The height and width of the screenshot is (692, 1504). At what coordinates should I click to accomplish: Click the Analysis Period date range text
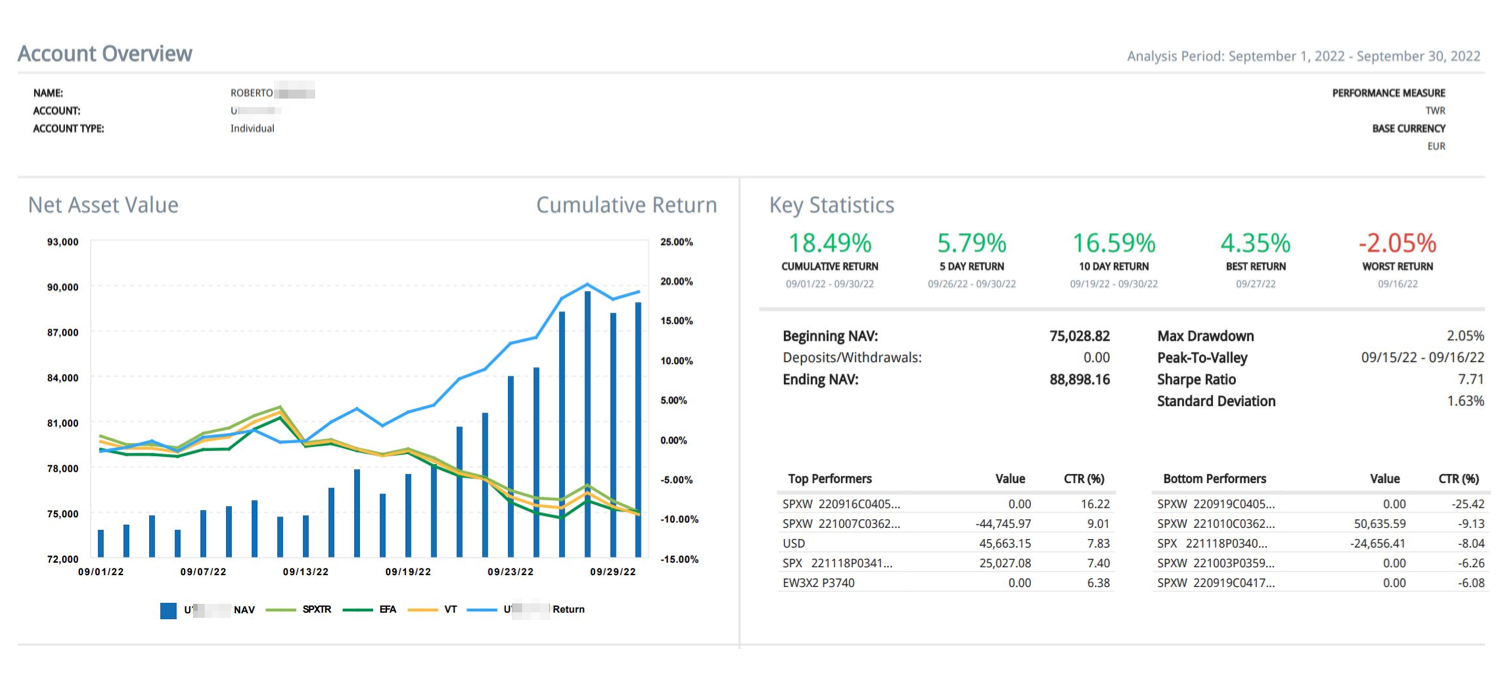point(1303,56)
